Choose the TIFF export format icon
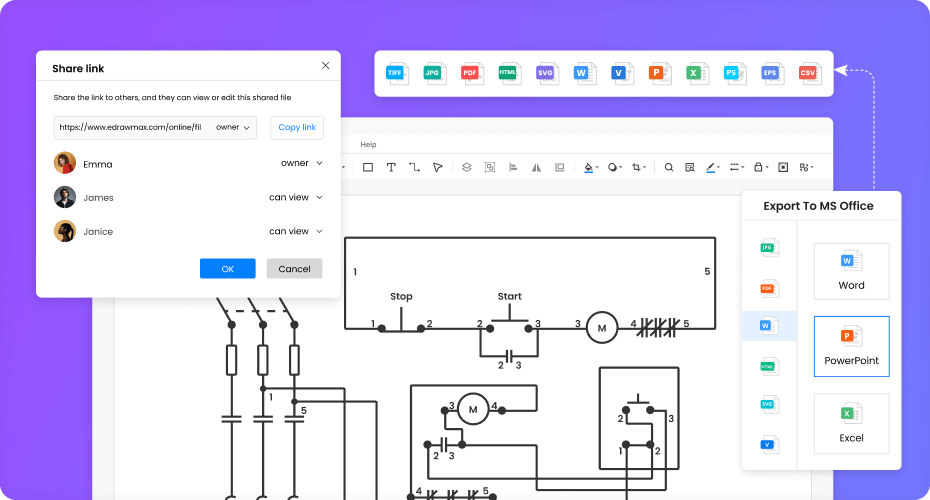The image size is (930, 500). 395,73
